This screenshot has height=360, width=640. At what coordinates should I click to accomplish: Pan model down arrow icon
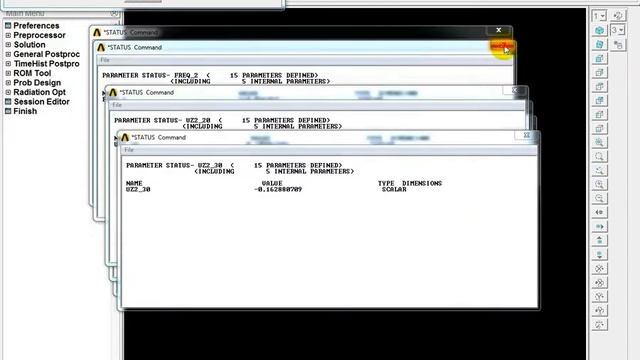599,255
